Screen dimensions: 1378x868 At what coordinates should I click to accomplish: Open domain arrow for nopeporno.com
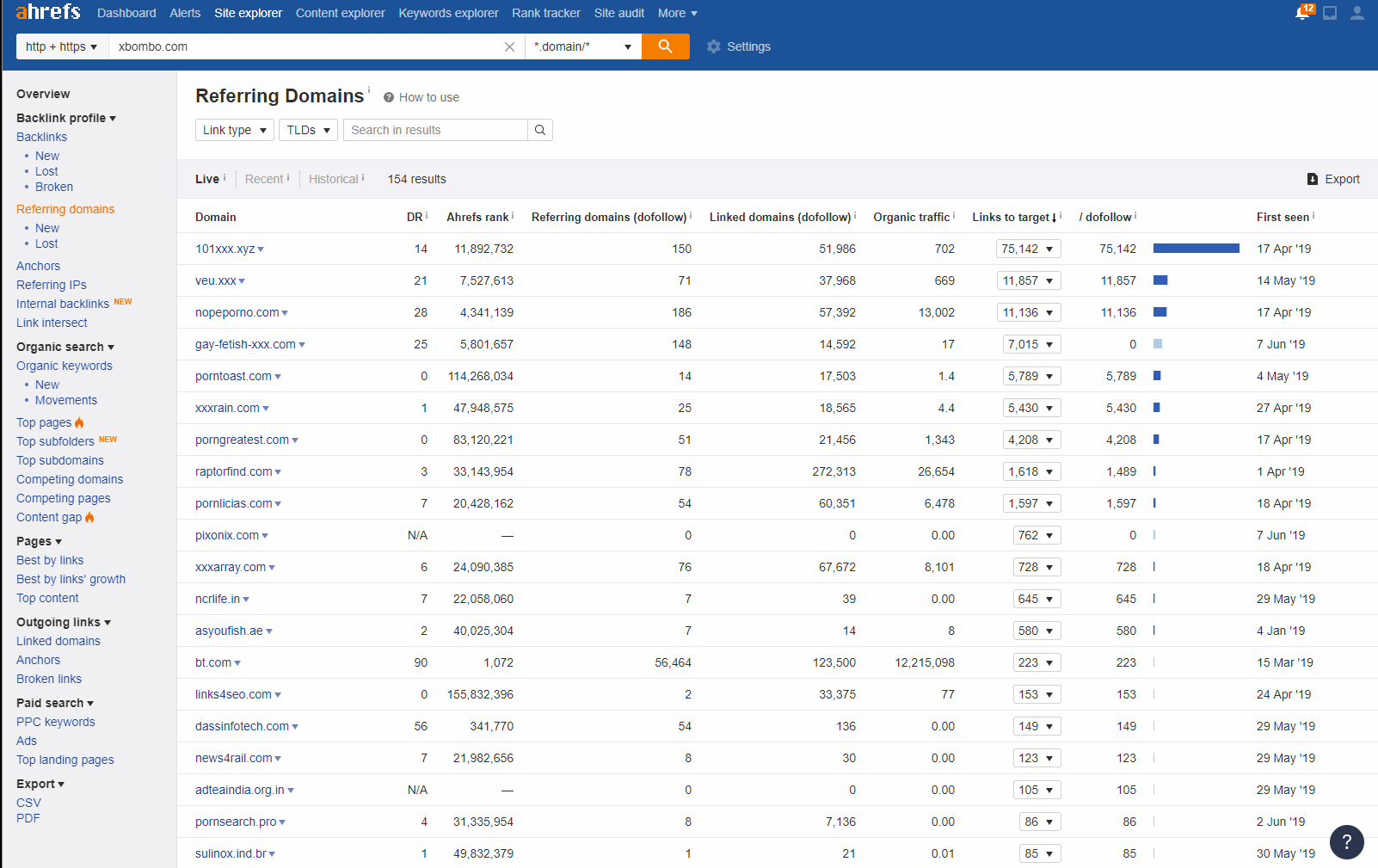[x=285, y=313]
